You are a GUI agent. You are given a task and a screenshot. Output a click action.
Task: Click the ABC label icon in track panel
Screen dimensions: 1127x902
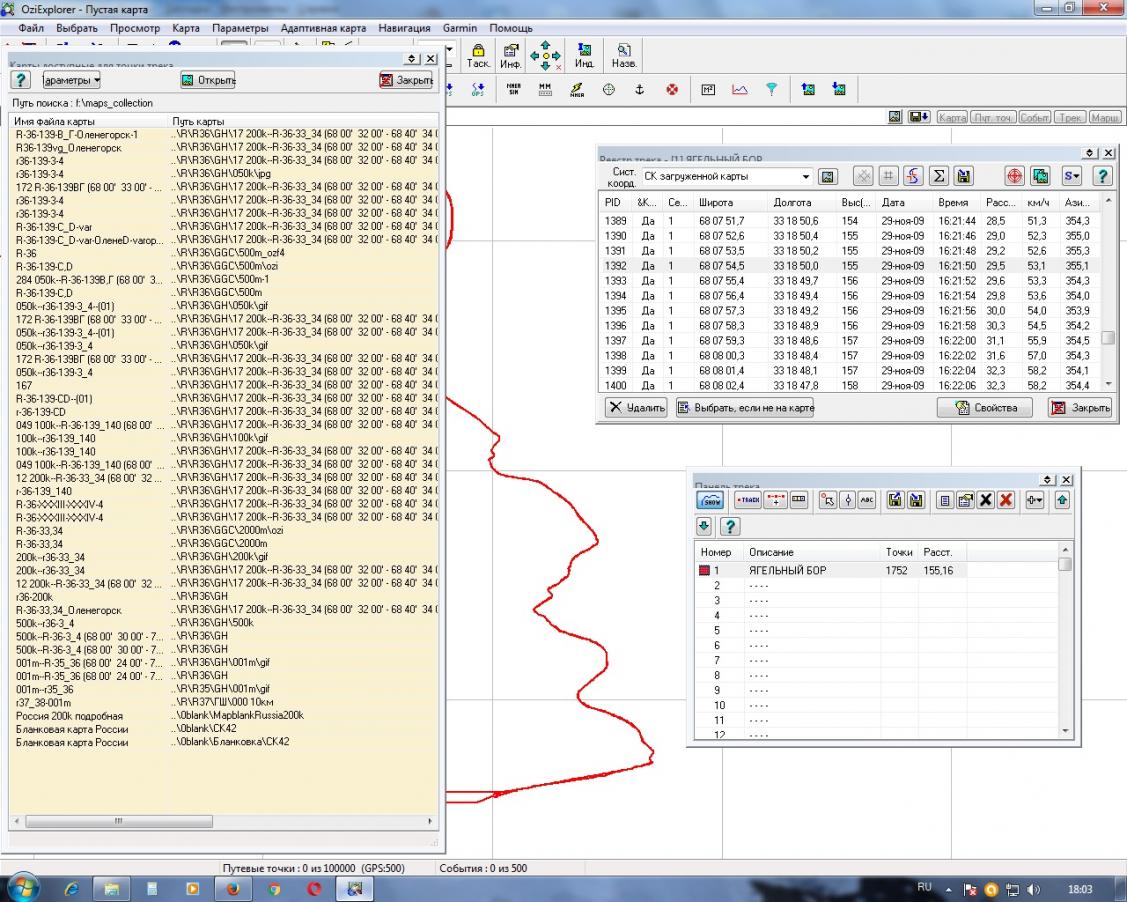click(x=866, y=501)
